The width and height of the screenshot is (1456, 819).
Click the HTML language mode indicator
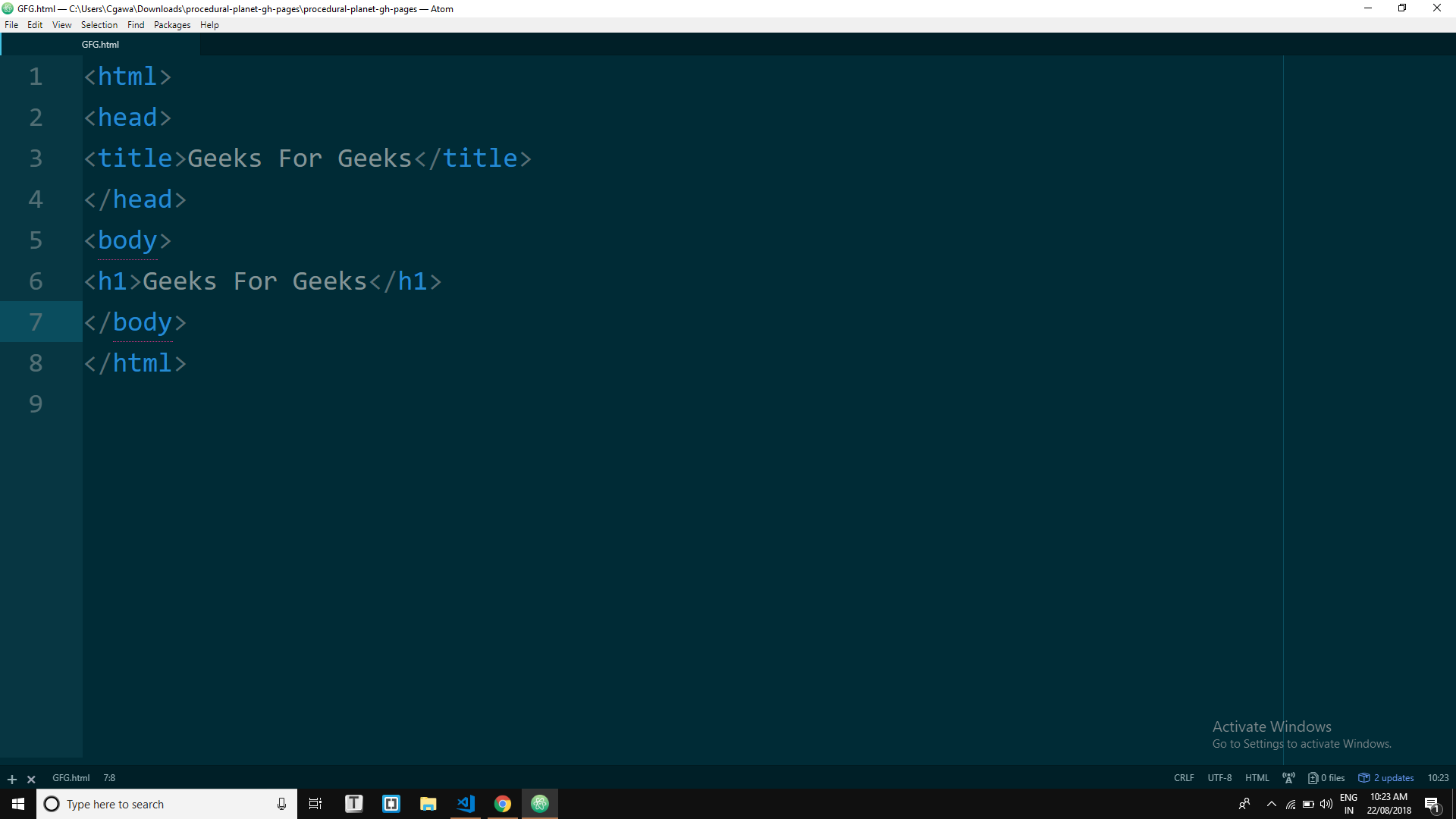click(1256, 778)
